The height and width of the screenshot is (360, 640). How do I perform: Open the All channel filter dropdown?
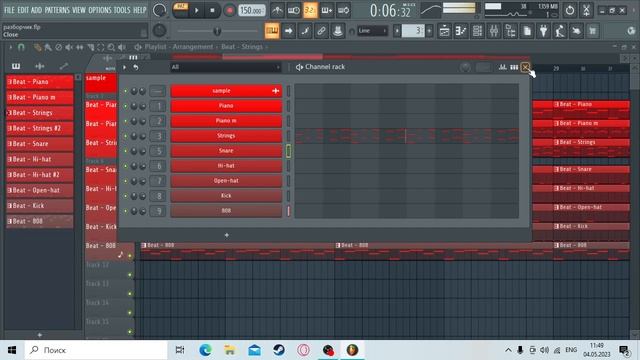coord(226,67)
